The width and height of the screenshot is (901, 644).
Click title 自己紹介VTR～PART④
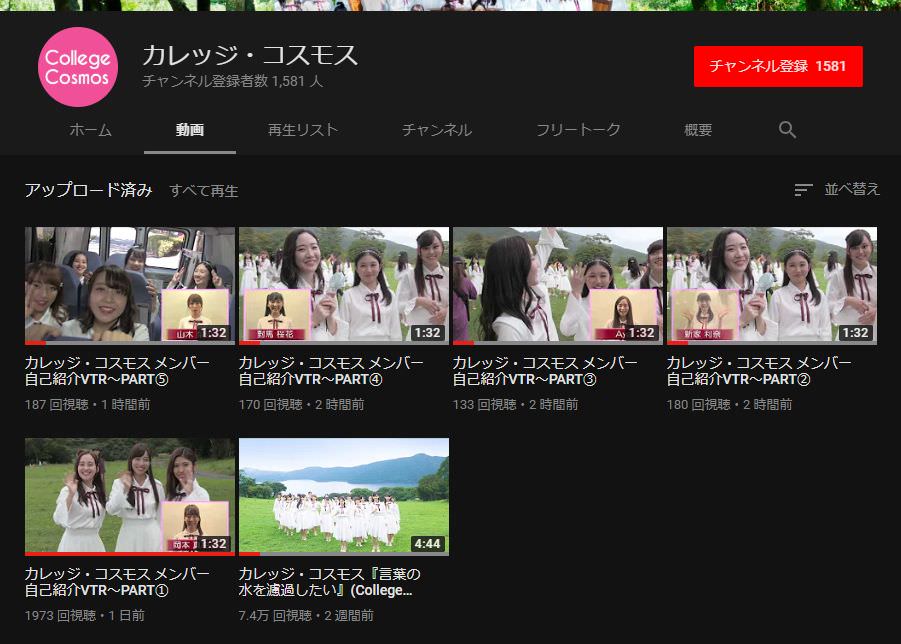[331, 371]
